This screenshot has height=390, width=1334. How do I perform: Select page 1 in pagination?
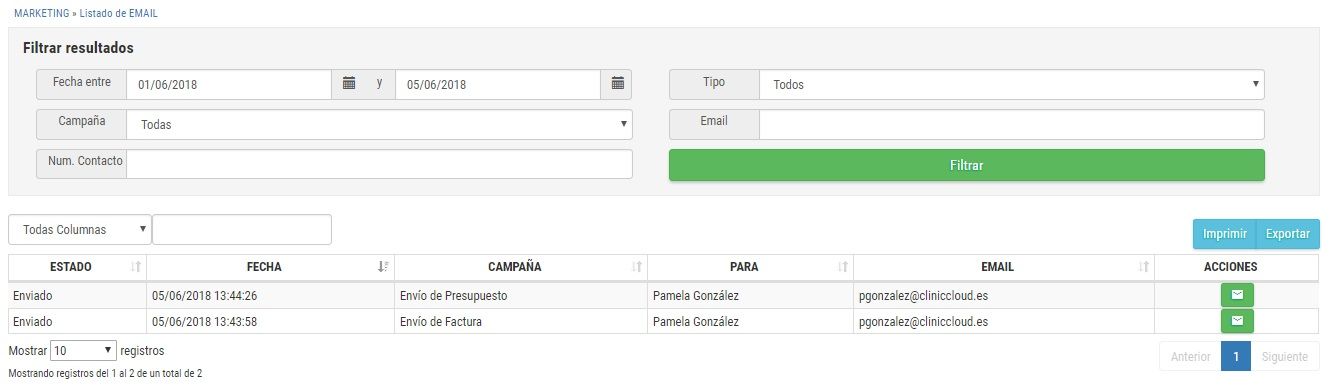tap(1236, 356)
